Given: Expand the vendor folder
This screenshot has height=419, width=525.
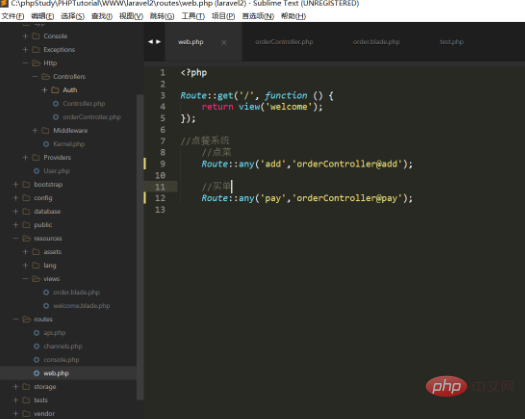Looking at the screenshot, I should click(x=15, y=414).
